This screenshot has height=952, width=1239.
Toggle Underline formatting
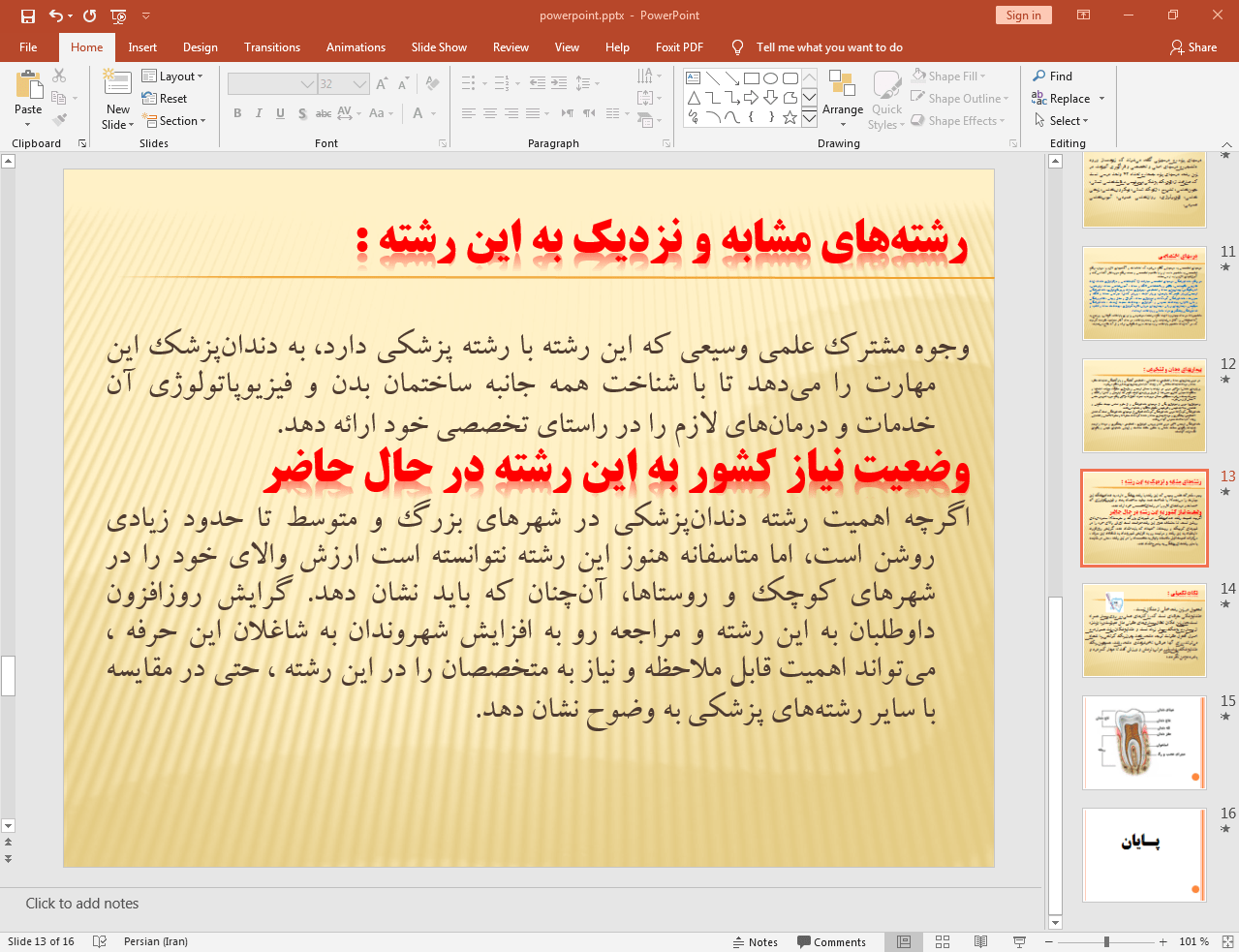point(280,113)
